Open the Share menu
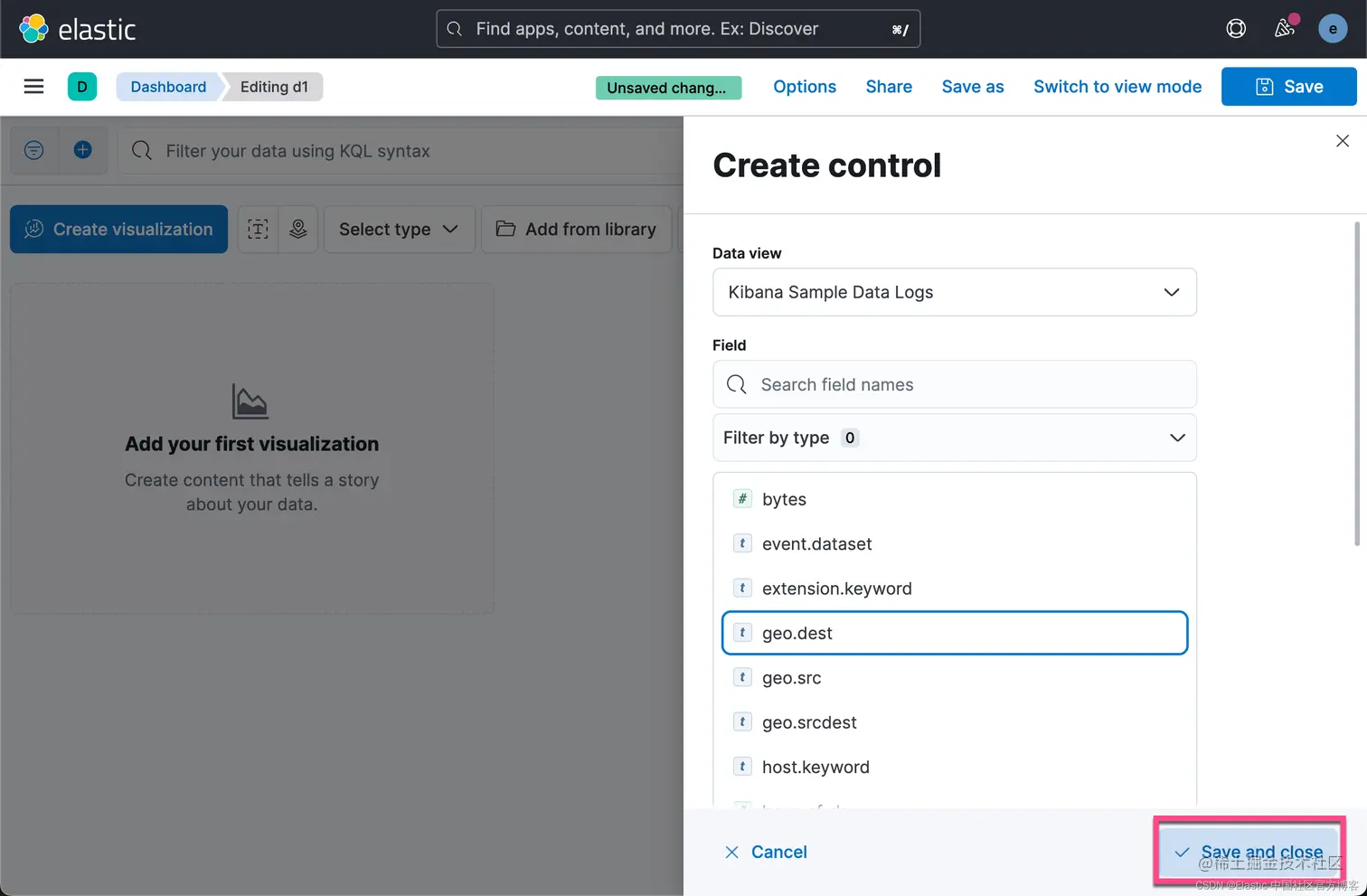The image size is (1367, 896). 889,87
